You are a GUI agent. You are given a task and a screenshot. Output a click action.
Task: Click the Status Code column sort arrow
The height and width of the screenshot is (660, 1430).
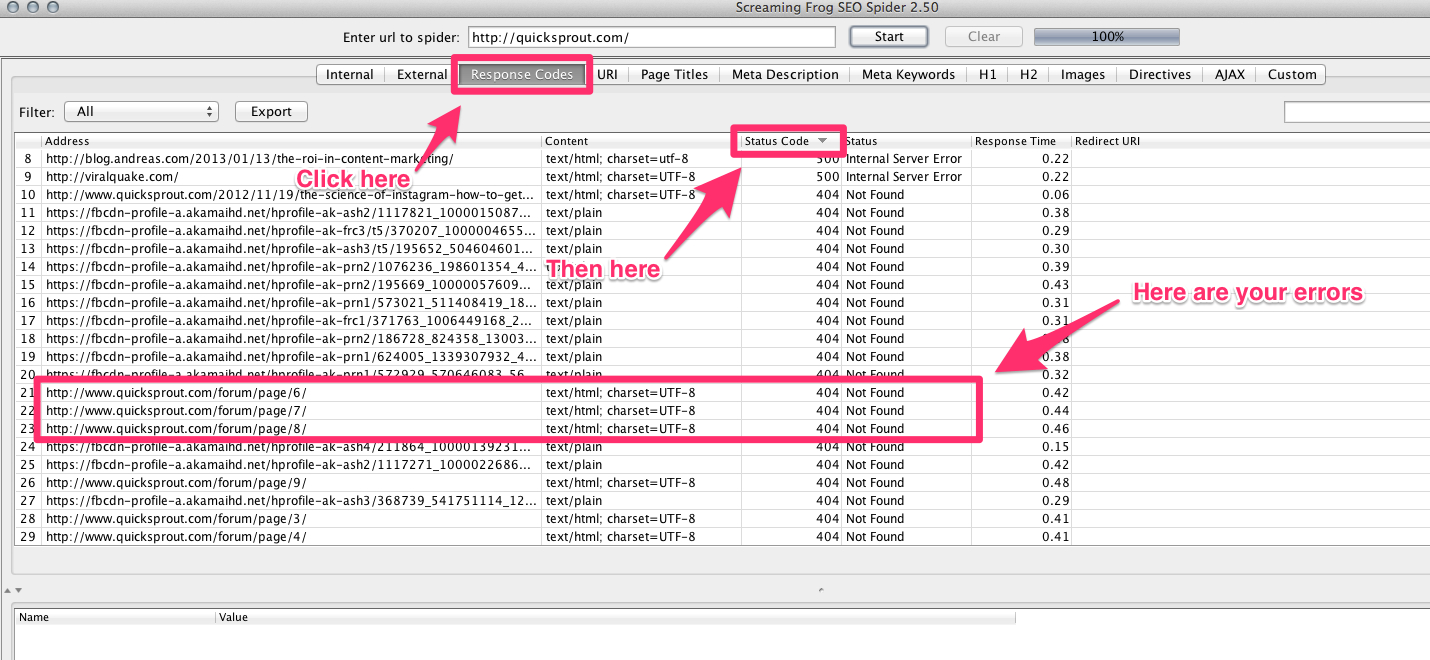tap(822, 141)
